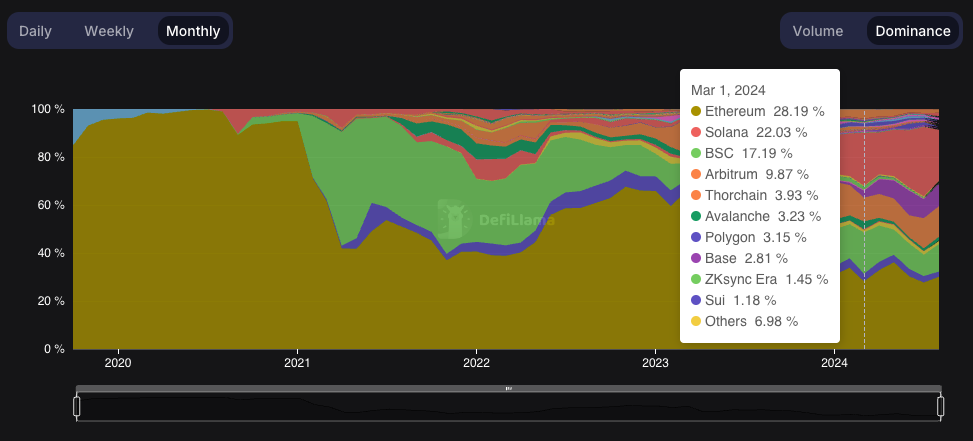Click the Arbitrum 9.87 % tooltip entry

click(x=754, y=174)
